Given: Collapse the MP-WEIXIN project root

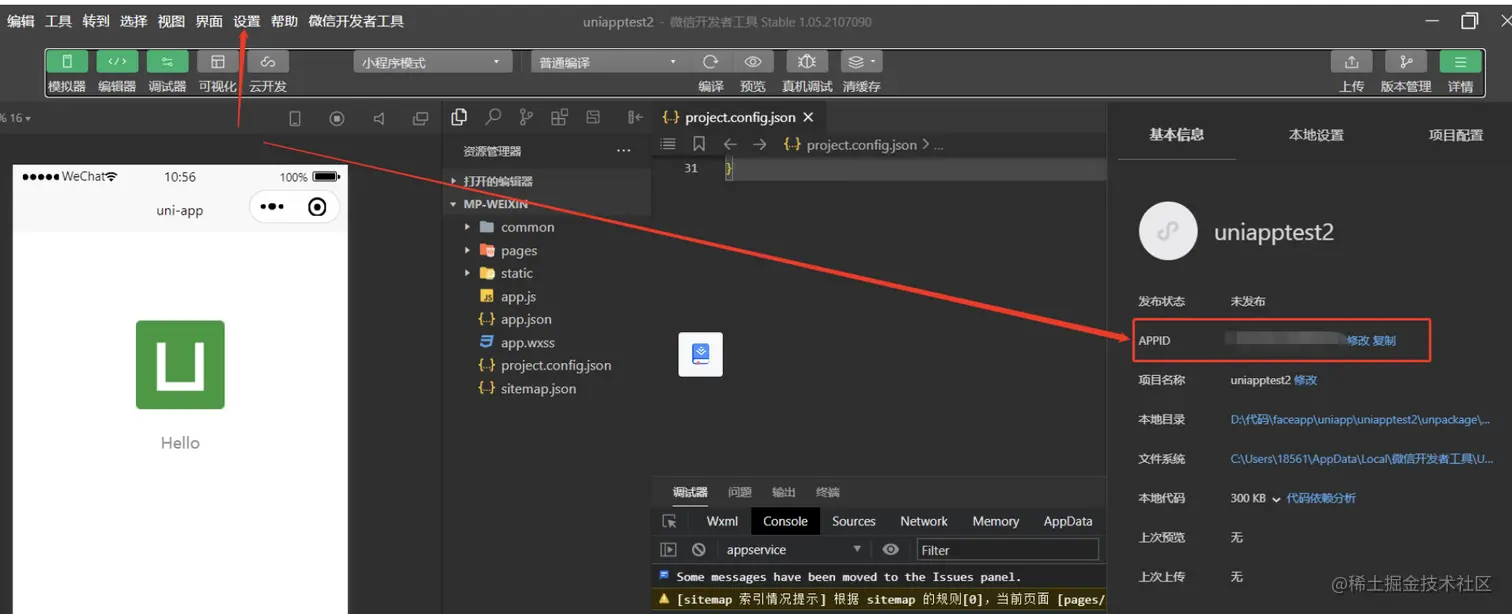Looking at the screenshot, I should (547, 204).
